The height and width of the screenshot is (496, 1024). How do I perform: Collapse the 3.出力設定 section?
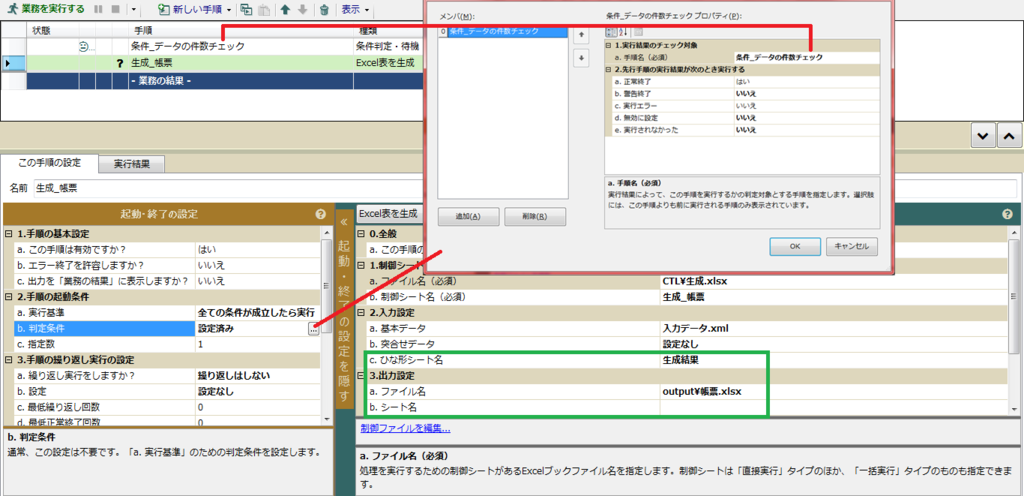point(361,376)
